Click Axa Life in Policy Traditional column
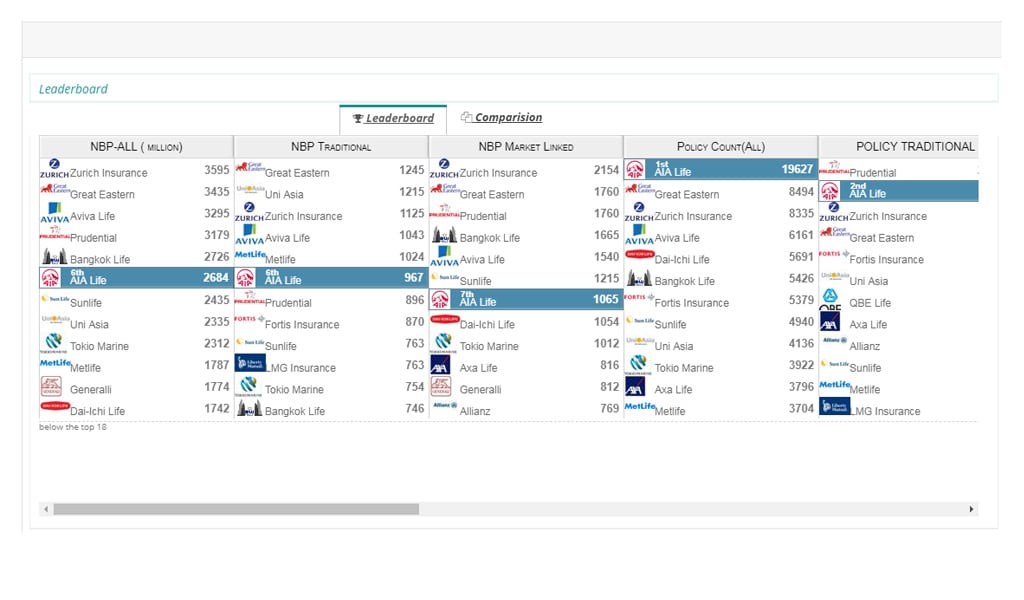 point(899,322)
